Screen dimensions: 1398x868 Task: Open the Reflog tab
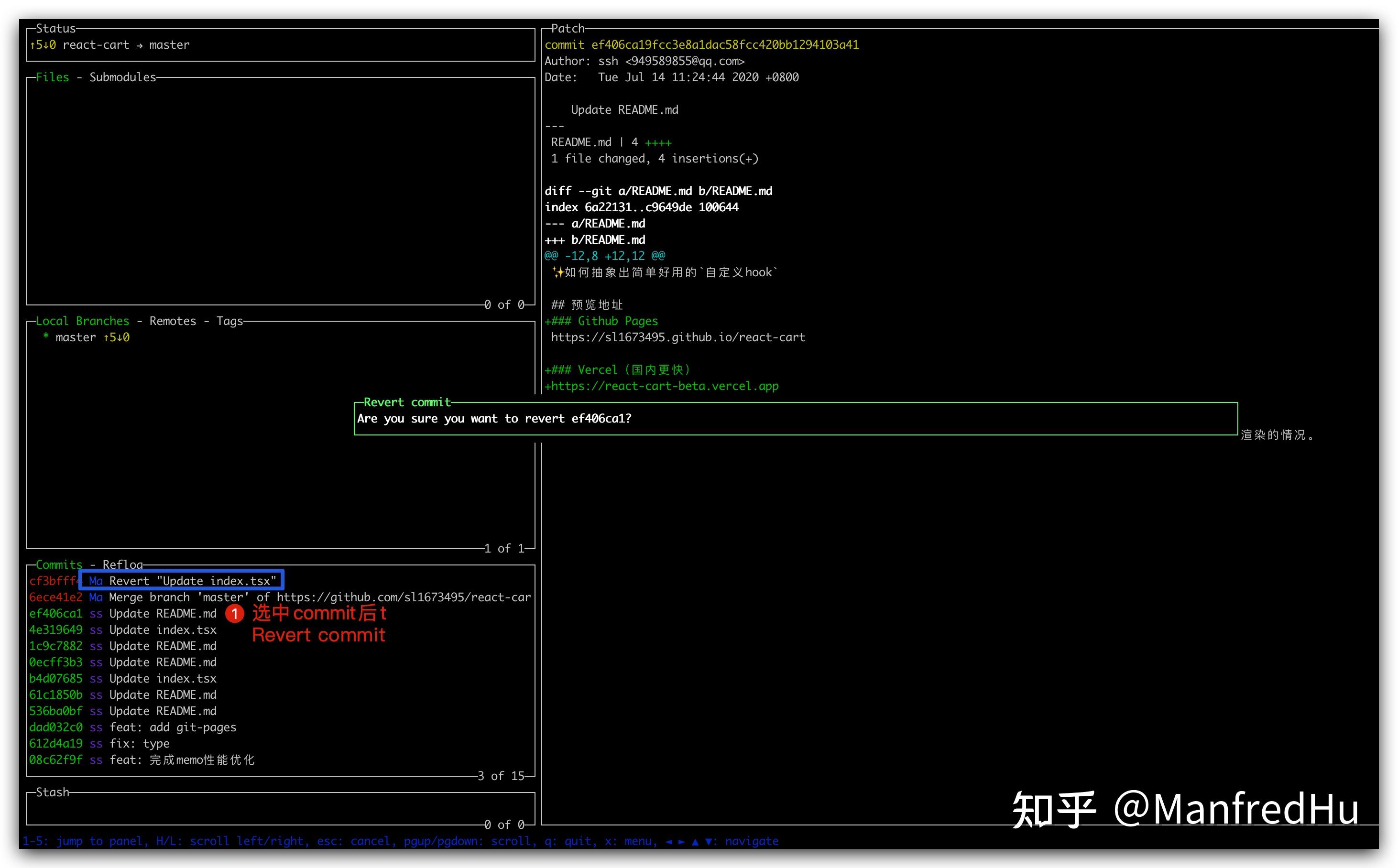click(x=122, y=564)
